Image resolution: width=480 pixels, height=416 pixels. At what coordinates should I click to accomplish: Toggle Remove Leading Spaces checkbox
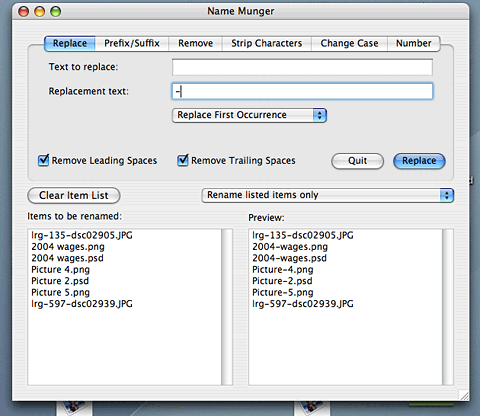tap(44, 160)
